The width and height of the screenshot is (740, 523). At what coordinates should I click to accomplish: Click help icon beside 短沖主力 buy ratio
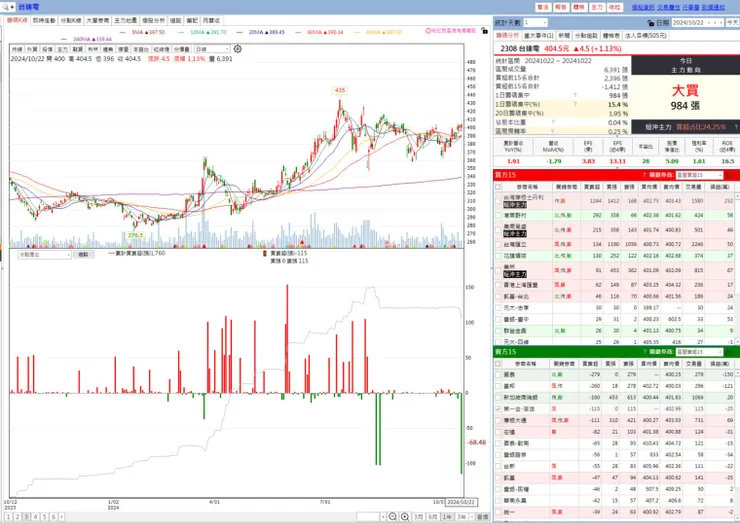click(736, 127)
